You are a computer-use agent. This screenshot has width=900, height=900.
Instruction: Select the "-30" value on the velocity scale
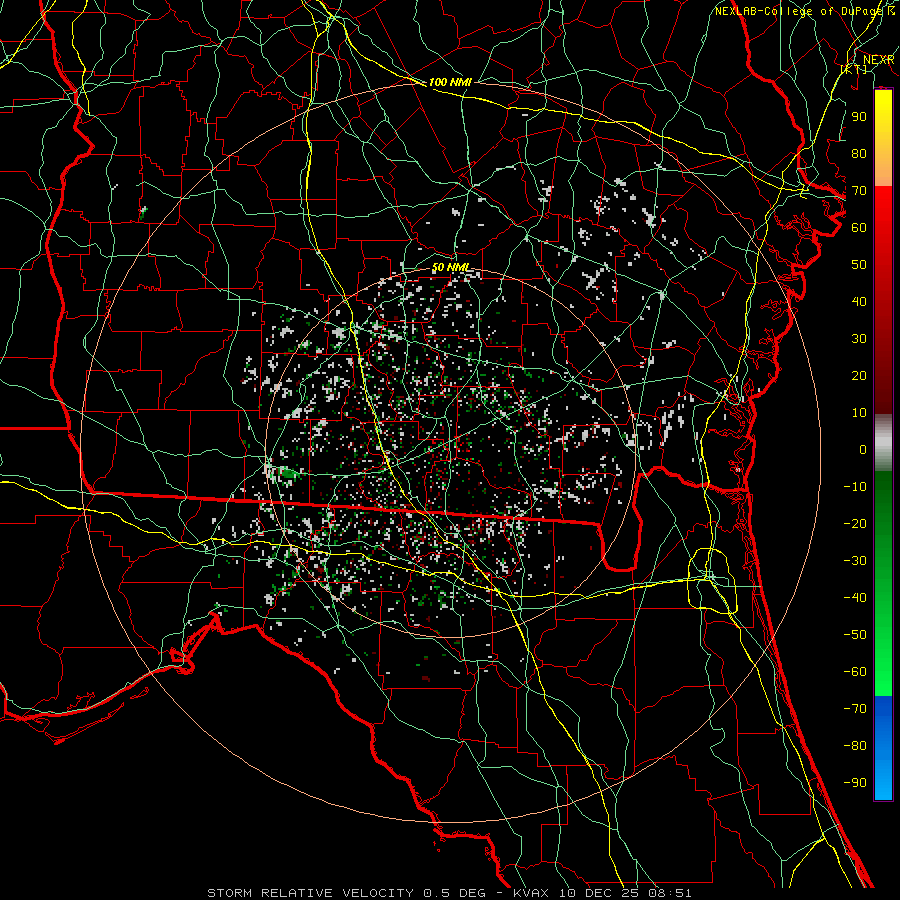(x=855, y=561)
